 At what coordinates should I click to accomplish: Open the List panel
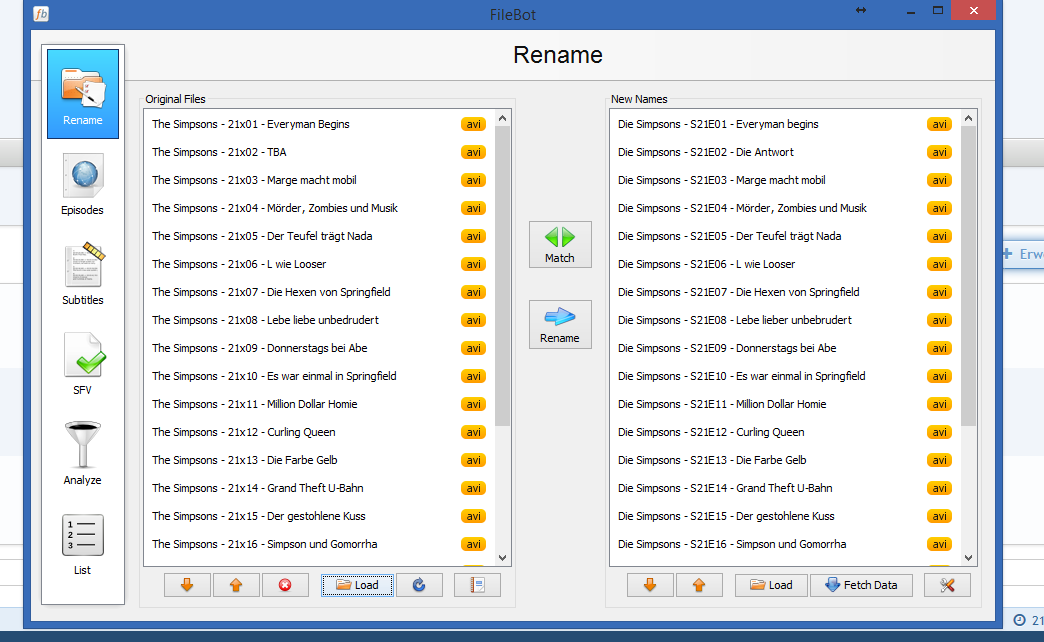(83, 545)
